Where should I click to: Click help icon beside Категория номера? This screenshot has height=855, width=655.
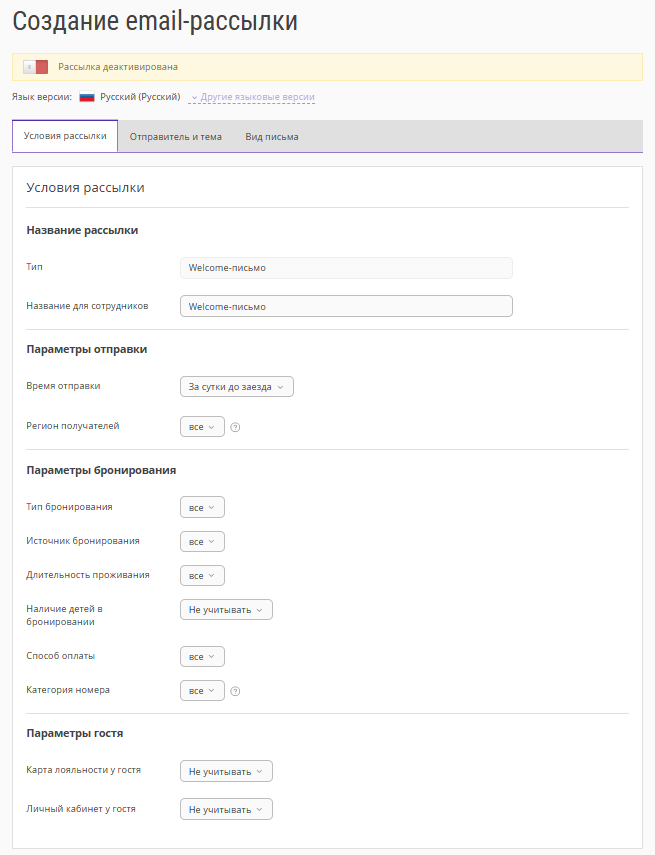(x=236, y=691)
